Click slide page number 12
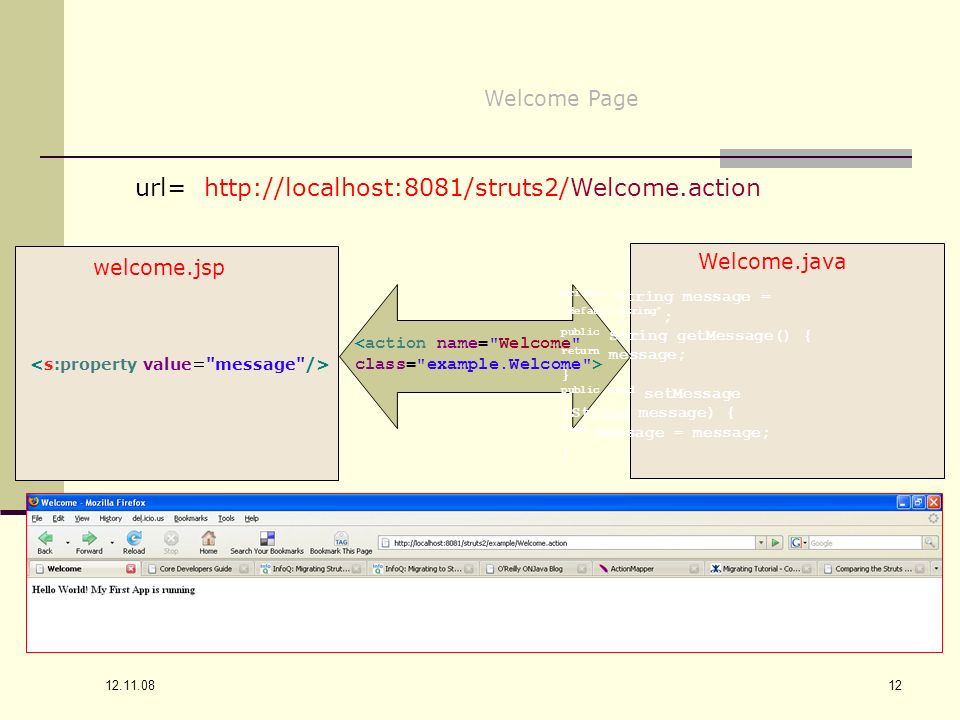 coord(895,685)
